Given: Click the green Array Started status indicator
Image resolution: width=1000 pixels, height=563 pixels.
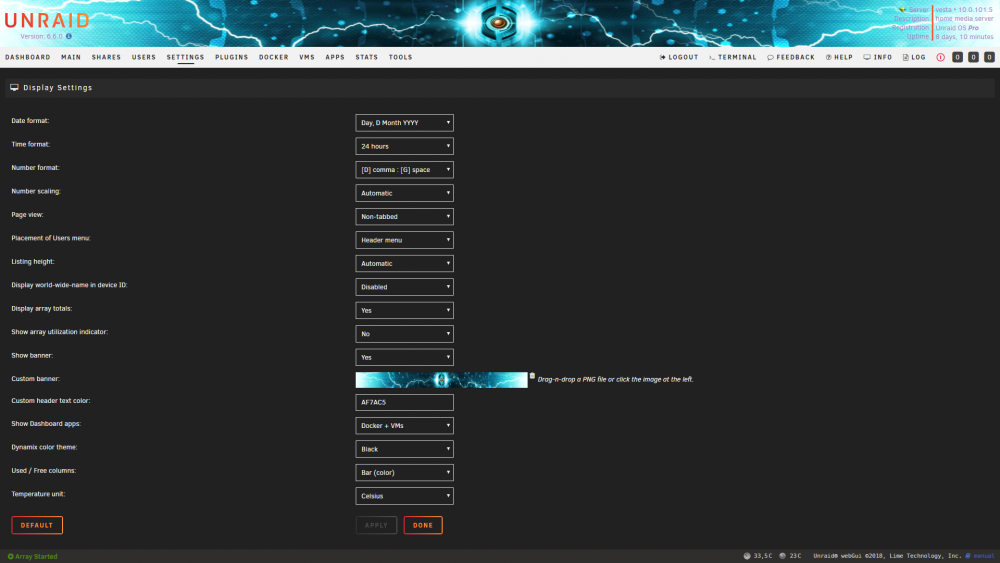Looking at the screenshot, I should click(33, 557).
